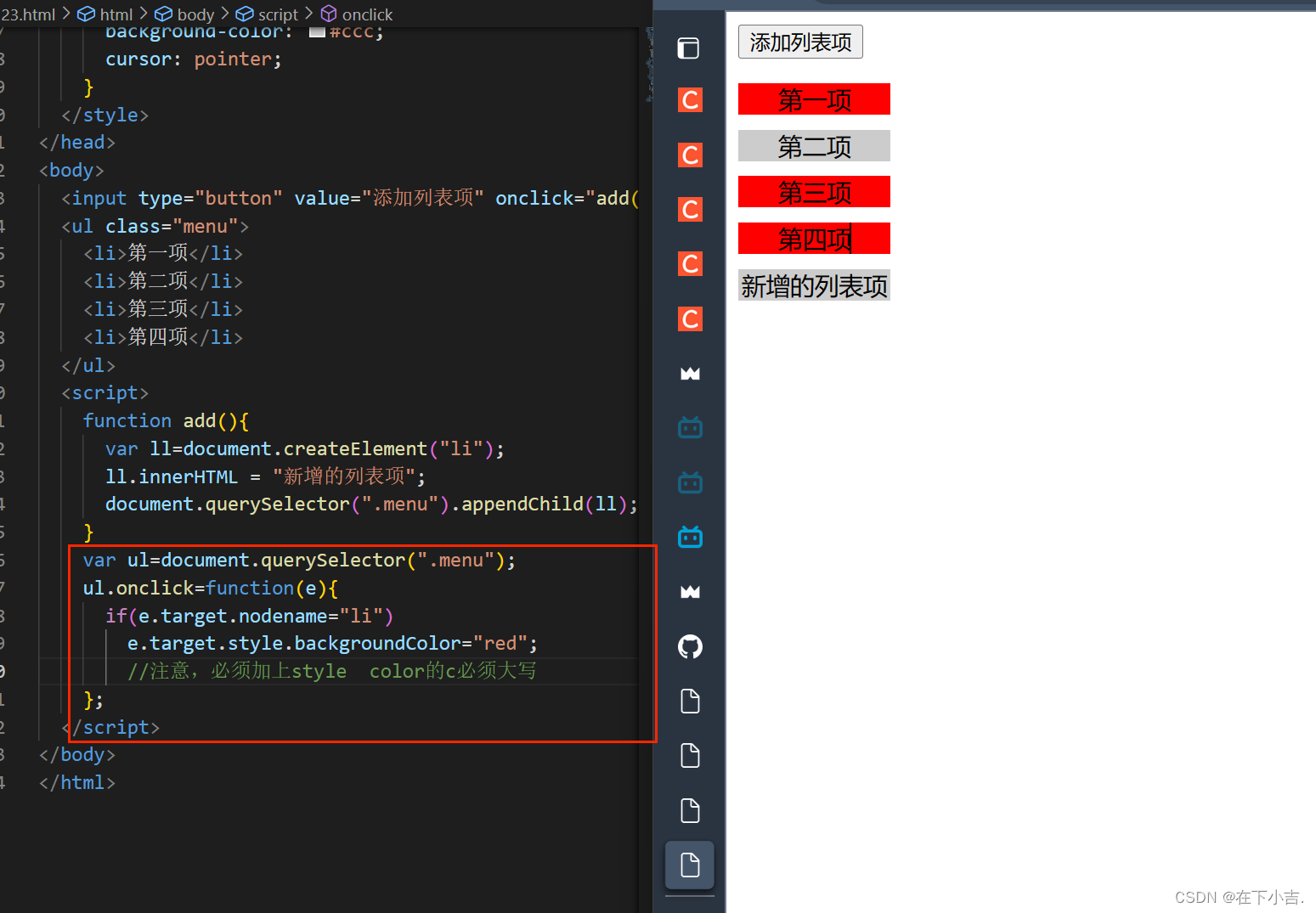Click the 添加列表项 button in the preview
Screen dimensions: 1316x913
800,42
